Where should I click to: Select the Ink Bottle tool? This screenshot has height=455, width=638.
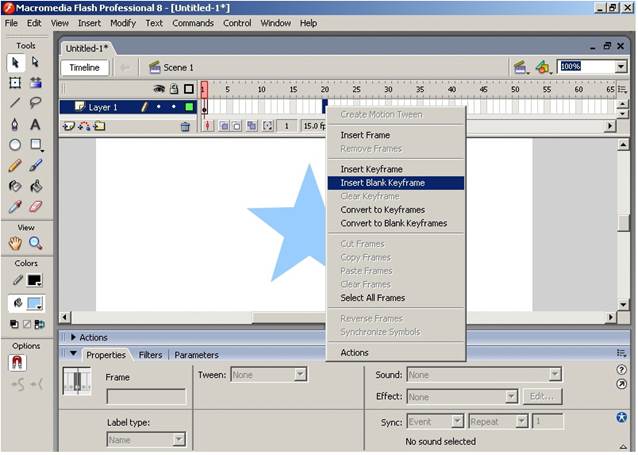[15, 186]
